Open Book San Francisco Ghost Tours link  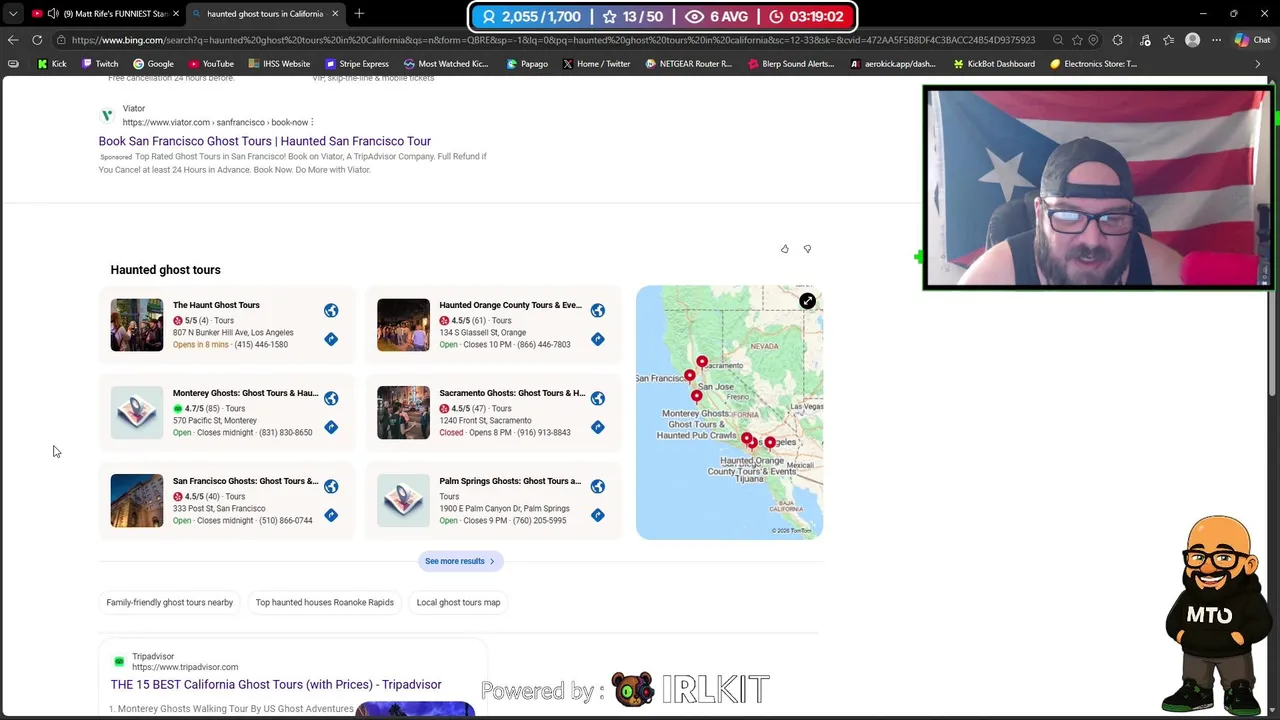tap(264, 141)
